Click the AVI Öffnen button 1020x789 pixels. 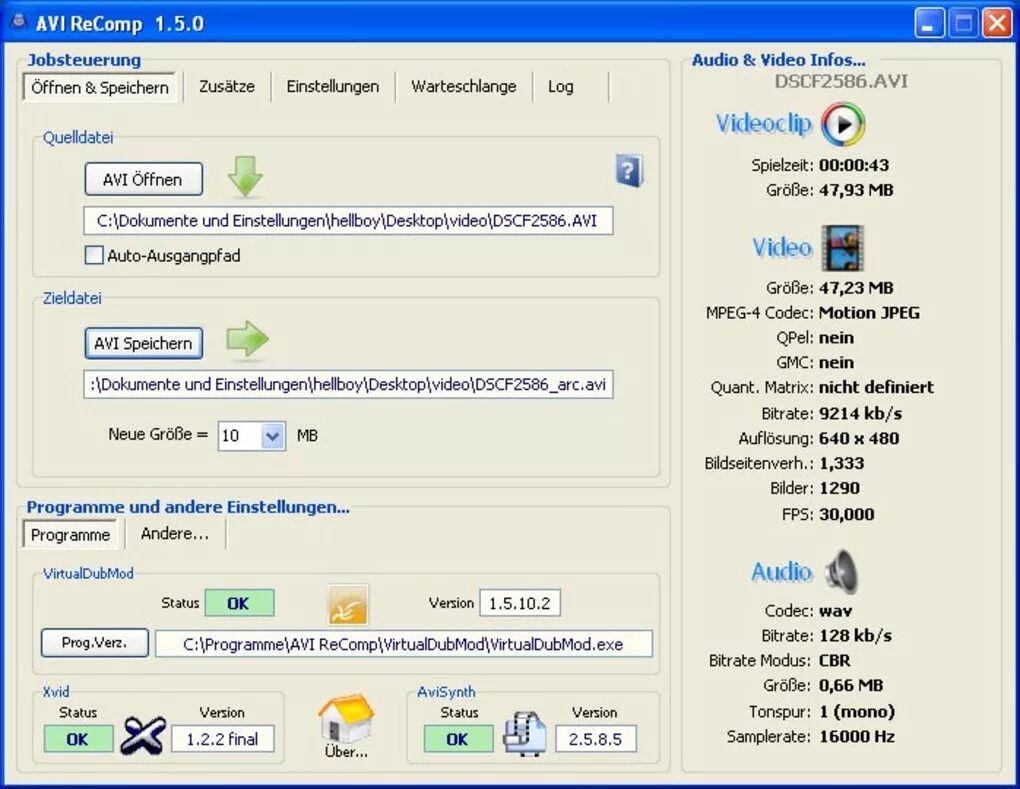coord(143,180)
